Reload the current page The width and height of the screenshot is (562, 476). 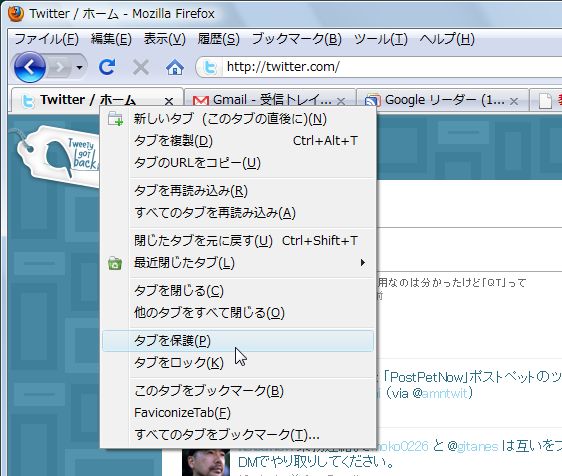[107, 67]
